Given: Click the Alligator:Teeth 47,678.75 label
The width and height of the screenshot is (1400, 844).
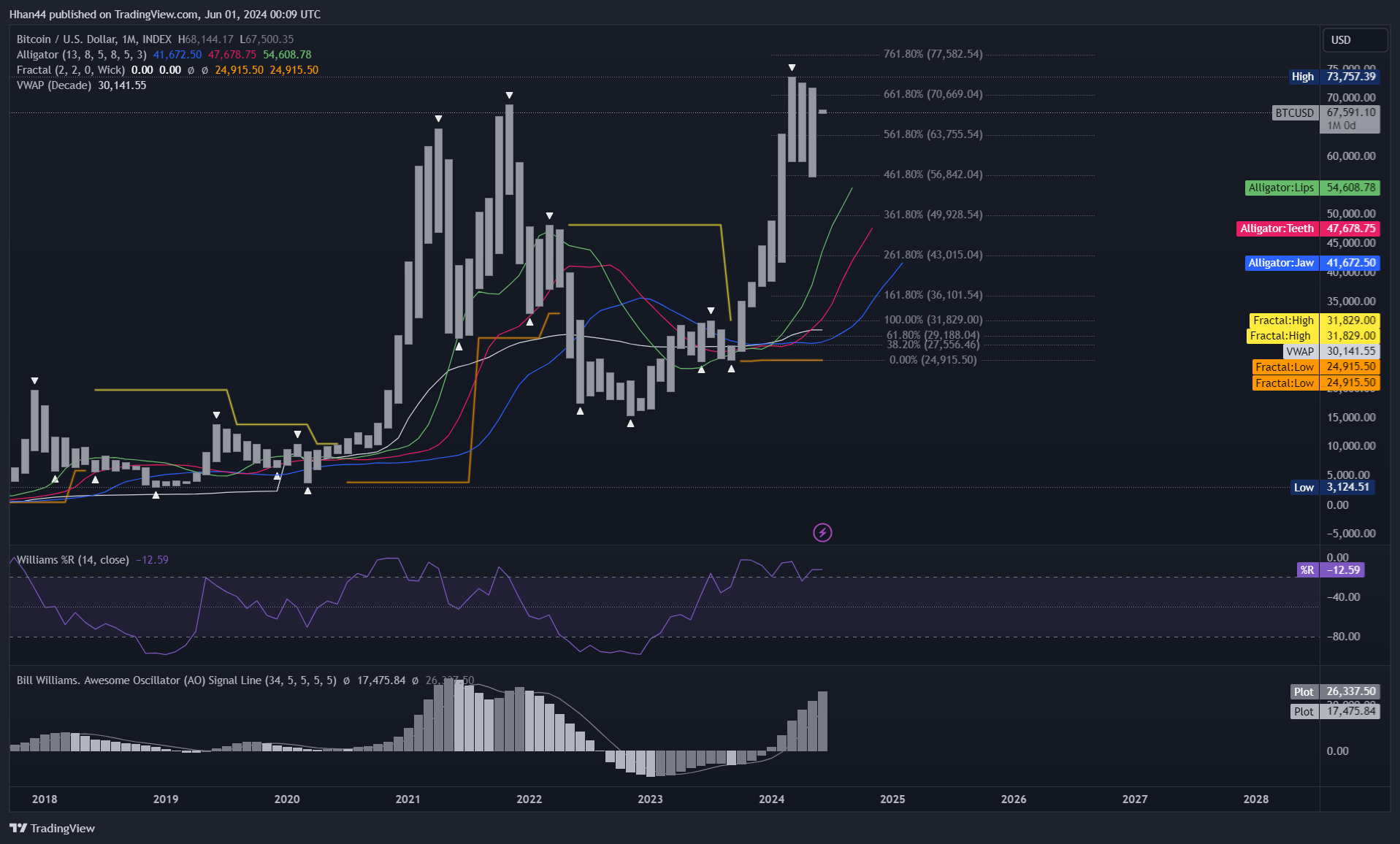Looking at the screenshot, I should [x=1308, y=229].
